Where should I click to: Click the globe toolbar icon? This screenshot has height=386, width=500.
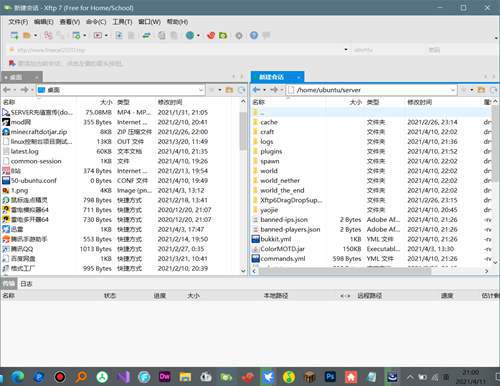[190, 35]
